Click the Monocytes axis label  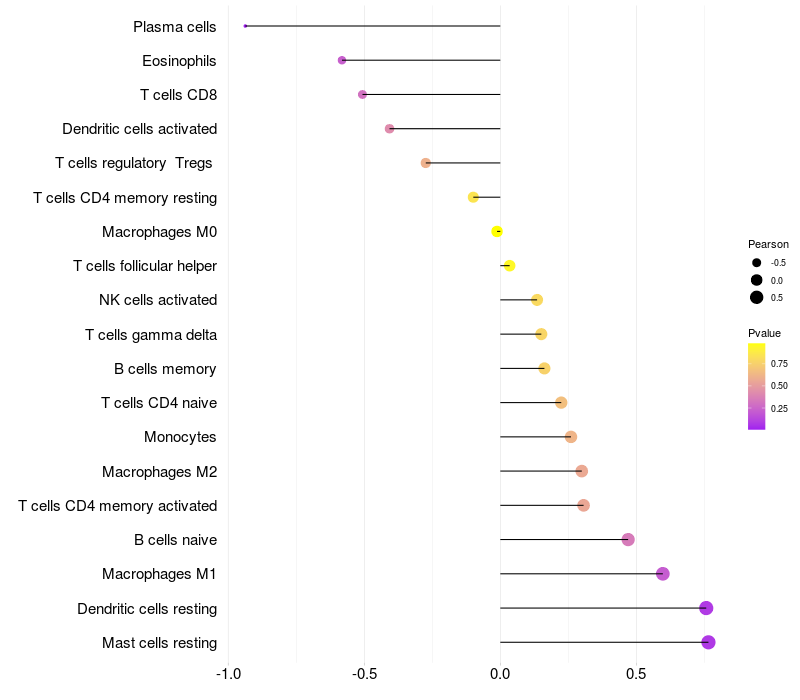pos(180,437)
